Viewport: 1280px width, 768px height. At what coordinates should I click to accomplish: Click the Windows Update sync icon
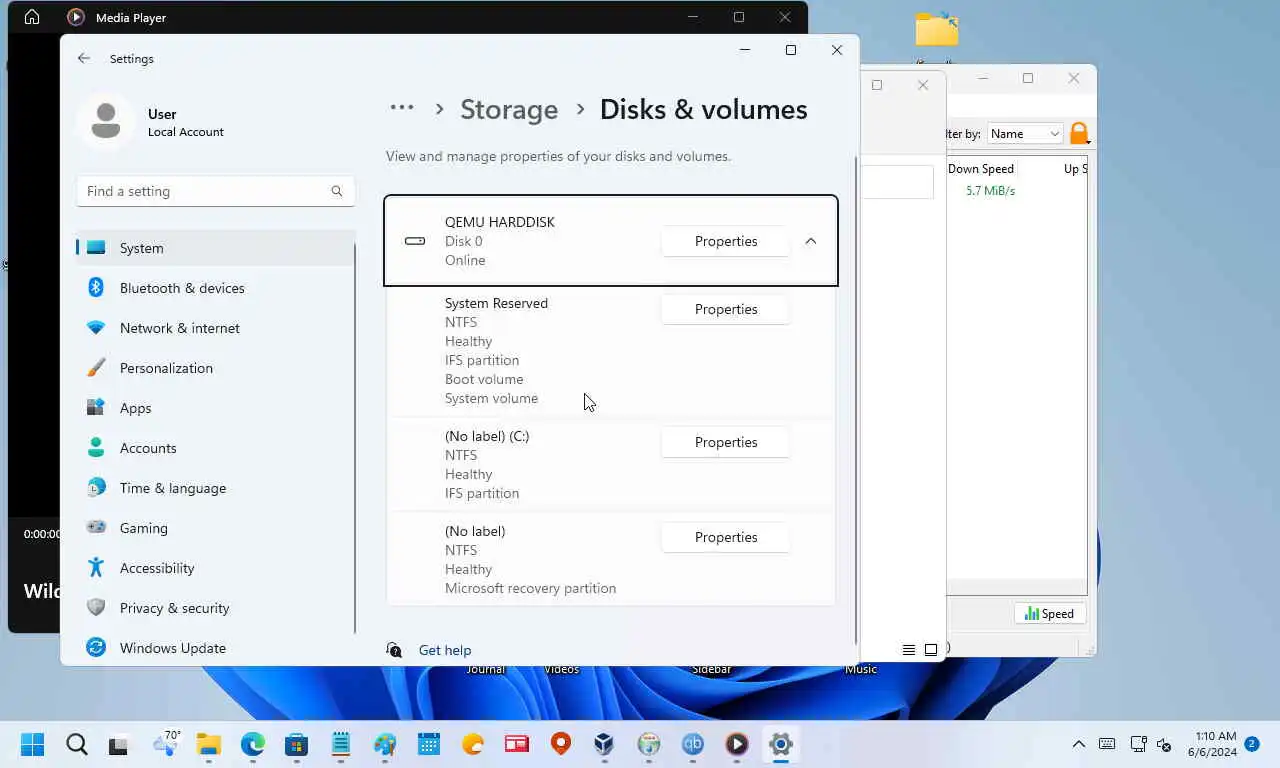96,648
